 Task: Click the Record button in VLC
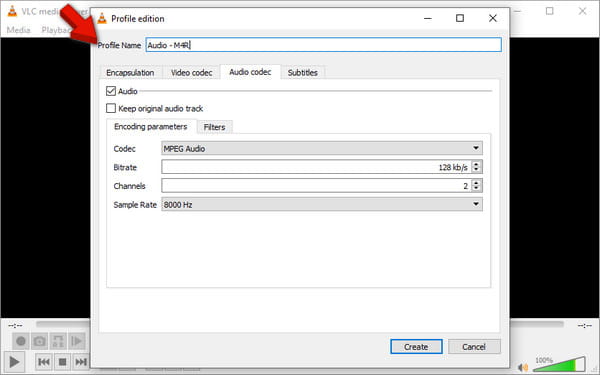click(21, 341)
